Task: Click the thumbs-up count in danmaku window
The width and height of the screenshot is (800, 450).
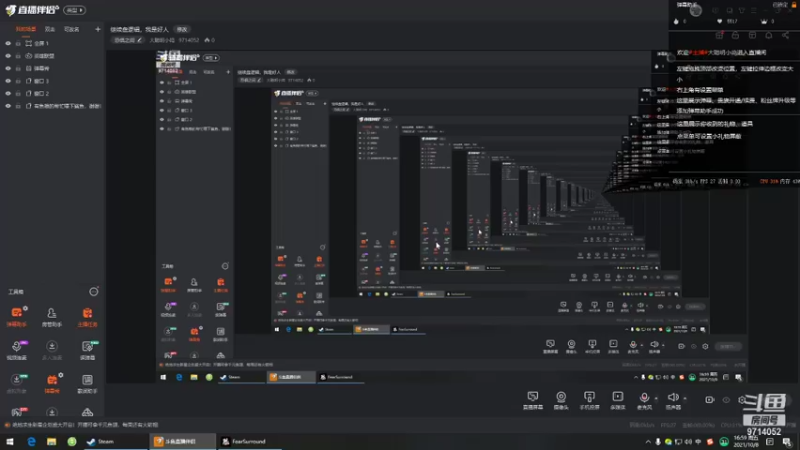Action: point(680,21)
